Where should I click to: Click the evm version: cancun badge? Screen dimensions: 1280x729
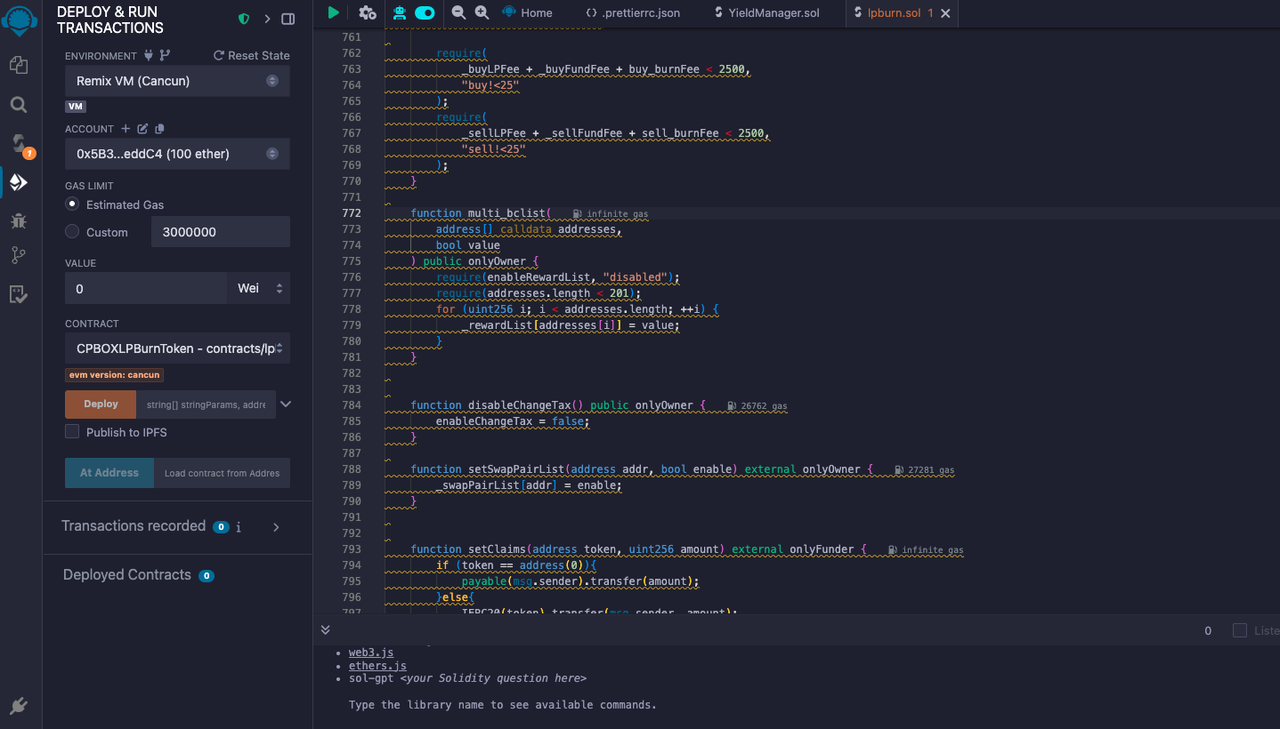pyautogui.click(x=114, y=375)
